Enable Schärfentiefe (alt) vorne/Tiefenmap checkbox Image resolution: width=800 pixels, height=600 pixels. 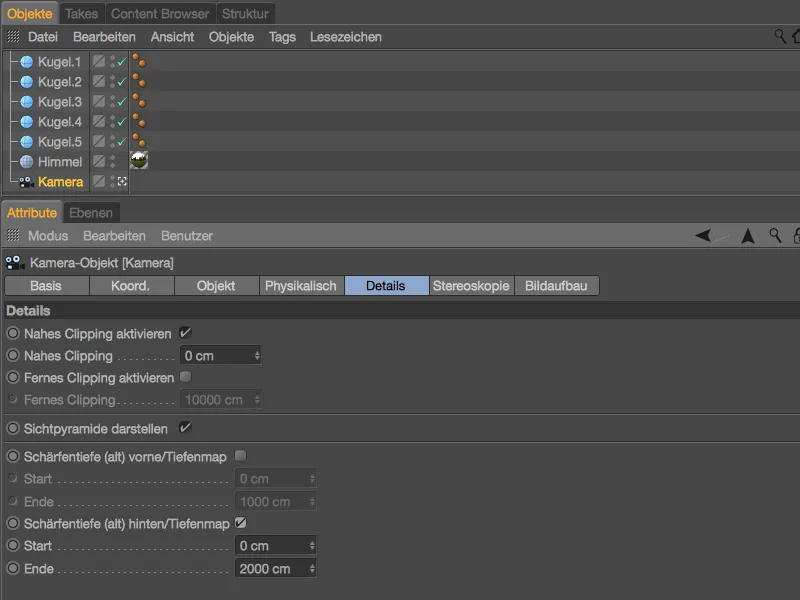pos(240,456)
